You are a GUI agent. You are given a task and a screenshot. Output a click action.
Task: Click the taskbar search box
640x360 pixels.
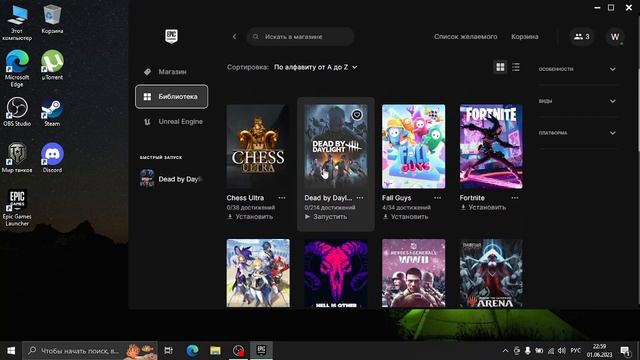click(x=90, y=350)
